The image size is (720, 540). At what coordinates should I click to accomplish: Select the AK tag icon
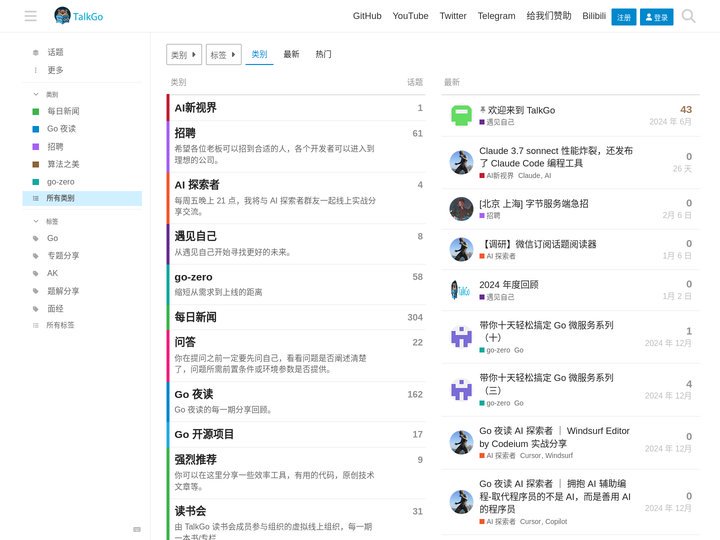(x=35, y=273)
